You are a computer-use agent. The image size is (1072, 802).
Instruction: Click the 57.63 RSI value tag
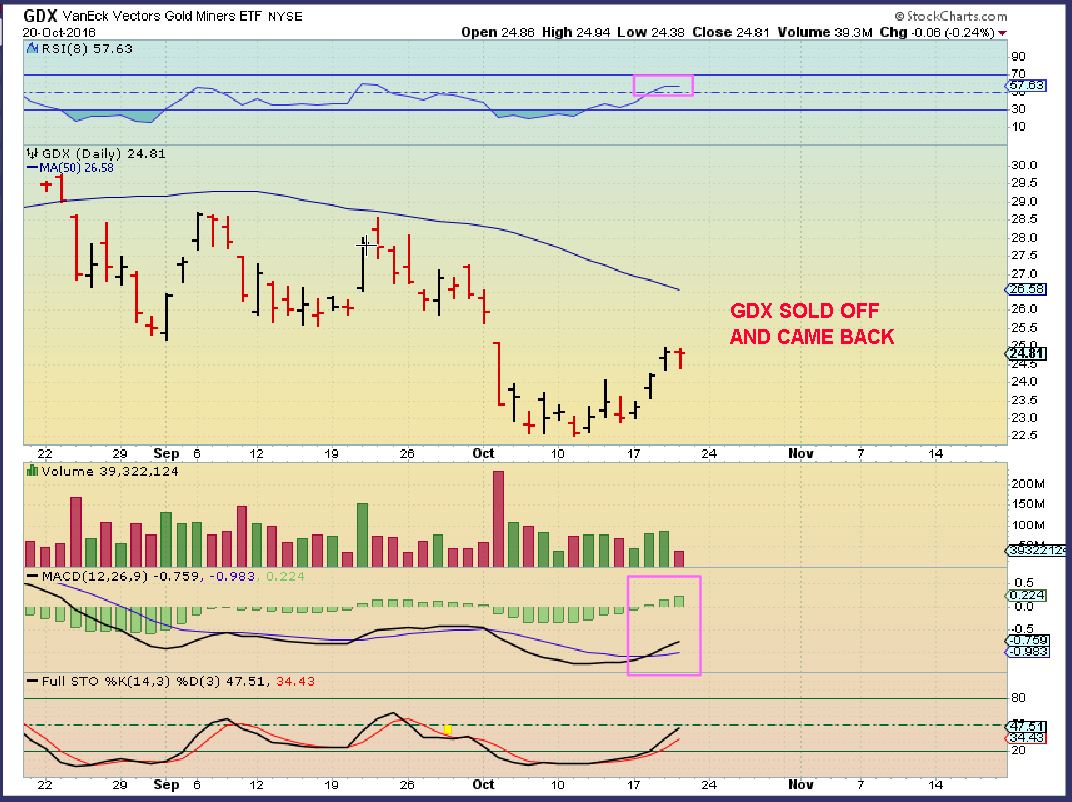pos(1025,87)
